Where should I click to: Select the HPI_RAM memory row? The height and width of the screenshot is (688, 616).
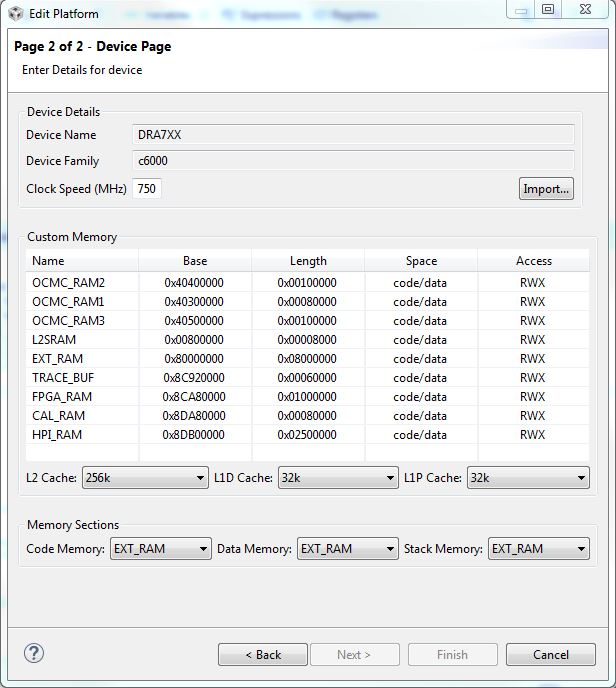308,435
